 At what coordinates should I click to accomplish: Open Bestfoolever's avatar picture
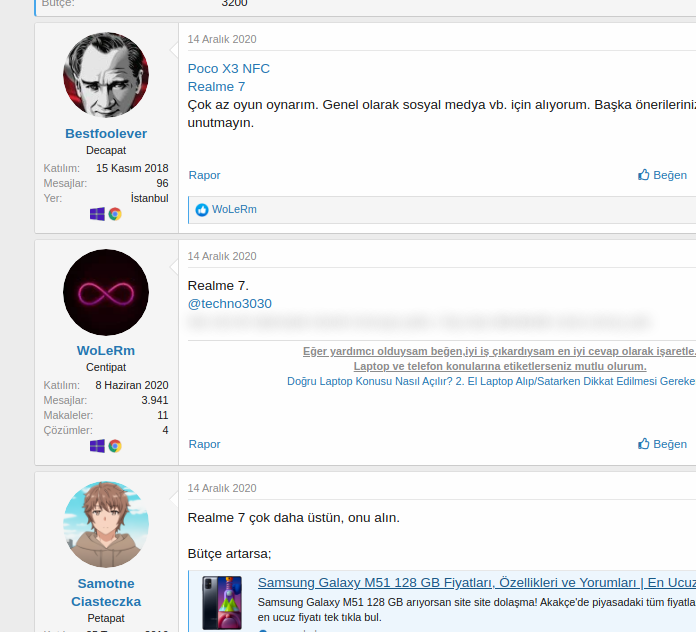tap(106, 75)
